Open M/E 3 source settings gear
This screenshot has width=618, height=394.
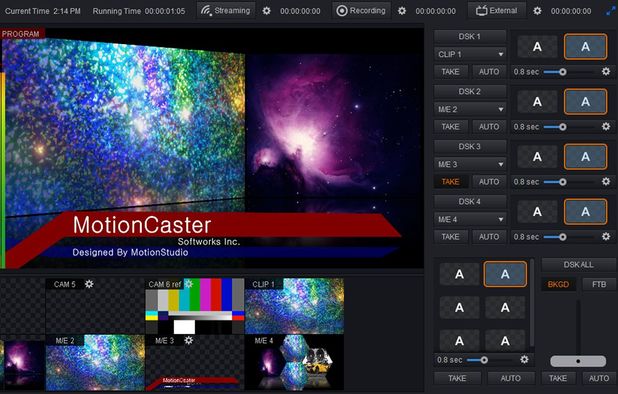click(x=189, y=340)
